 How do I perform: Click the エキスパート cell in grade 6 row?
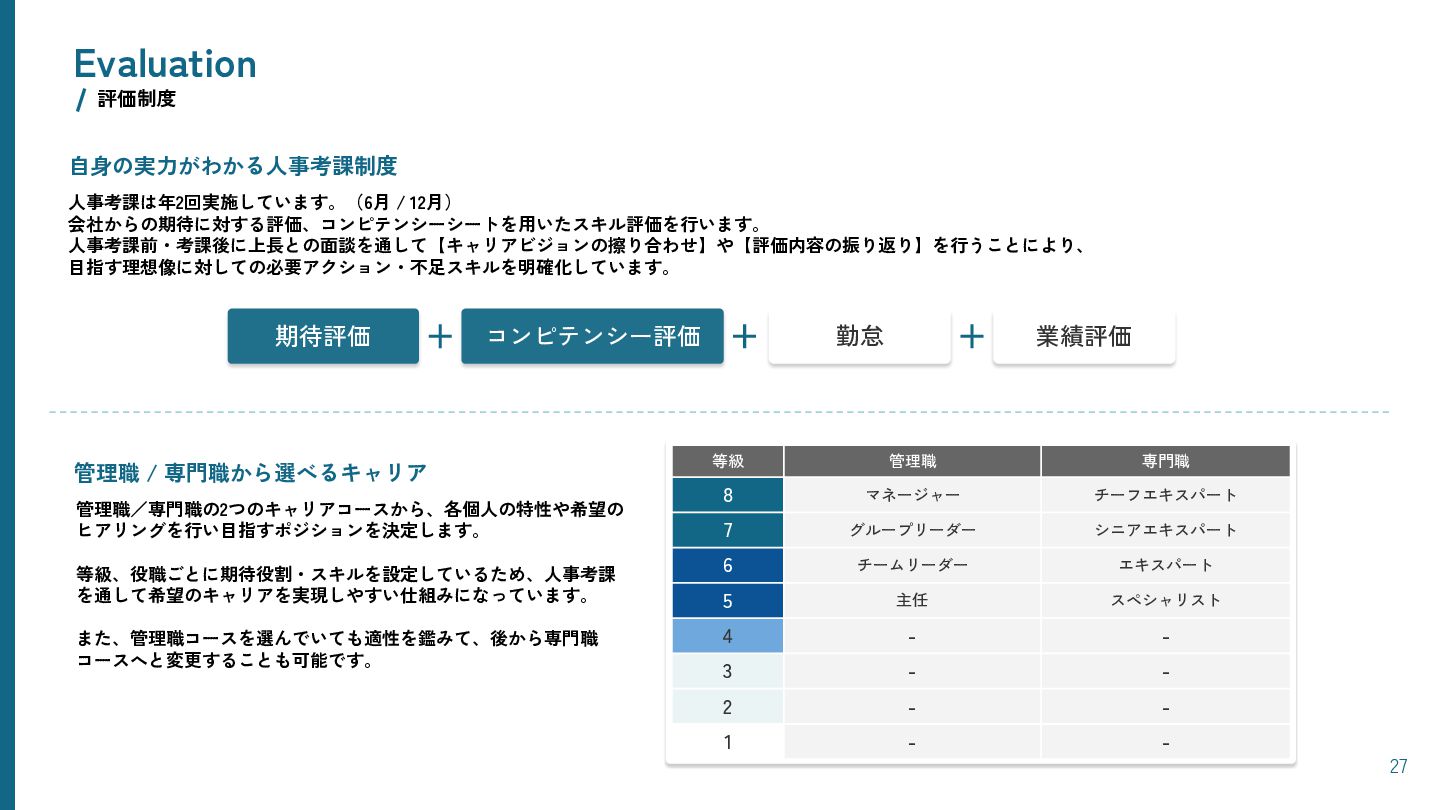[x=1166, y=565]
